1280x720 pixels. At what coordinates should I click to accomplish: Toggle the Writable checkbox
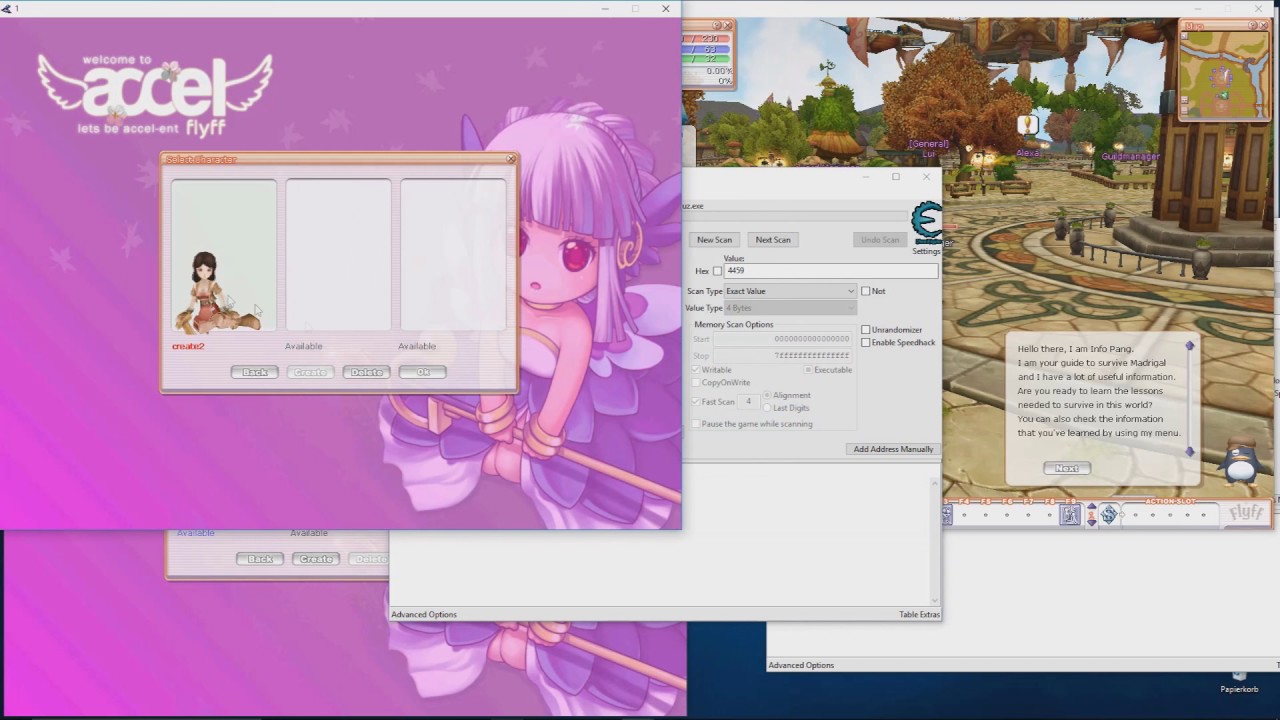(x=697, y=370)
